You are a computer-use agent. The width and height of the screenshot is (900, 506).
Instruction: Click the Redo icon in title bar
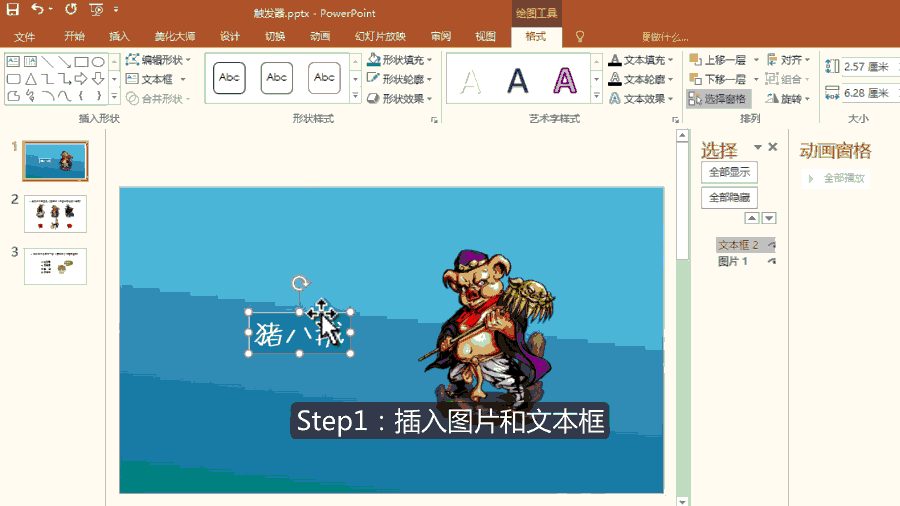point(71,9)
